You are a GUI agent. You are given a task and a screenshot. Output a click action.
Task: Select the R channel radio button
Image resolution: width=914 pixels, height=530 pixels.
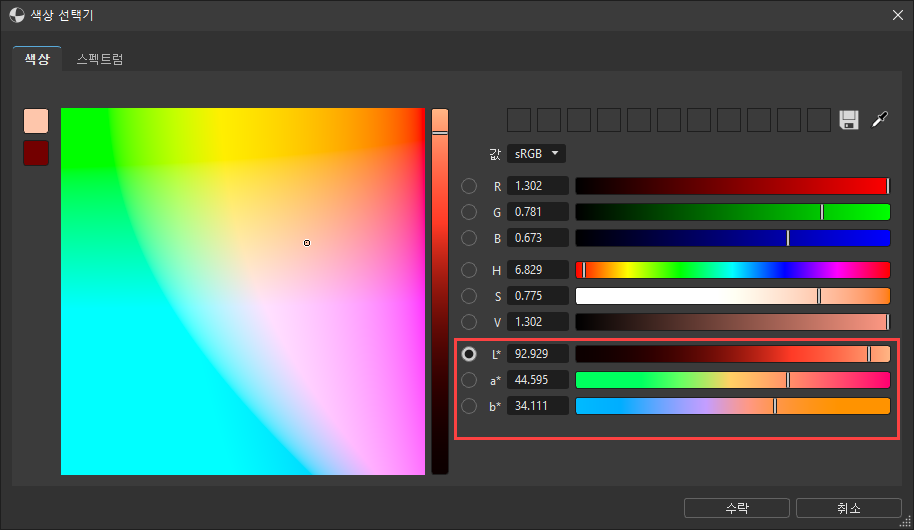(469, 186)
